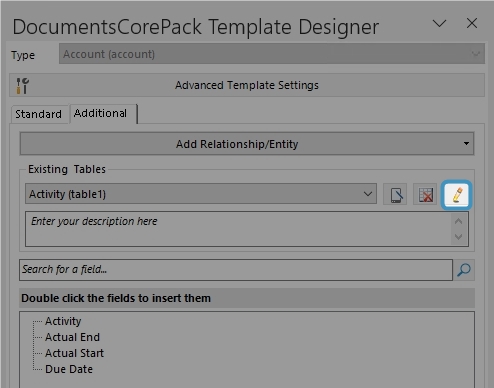Switch to the Standard tab
Viewport: 494px width, 388px height.
tap(39, 114)
